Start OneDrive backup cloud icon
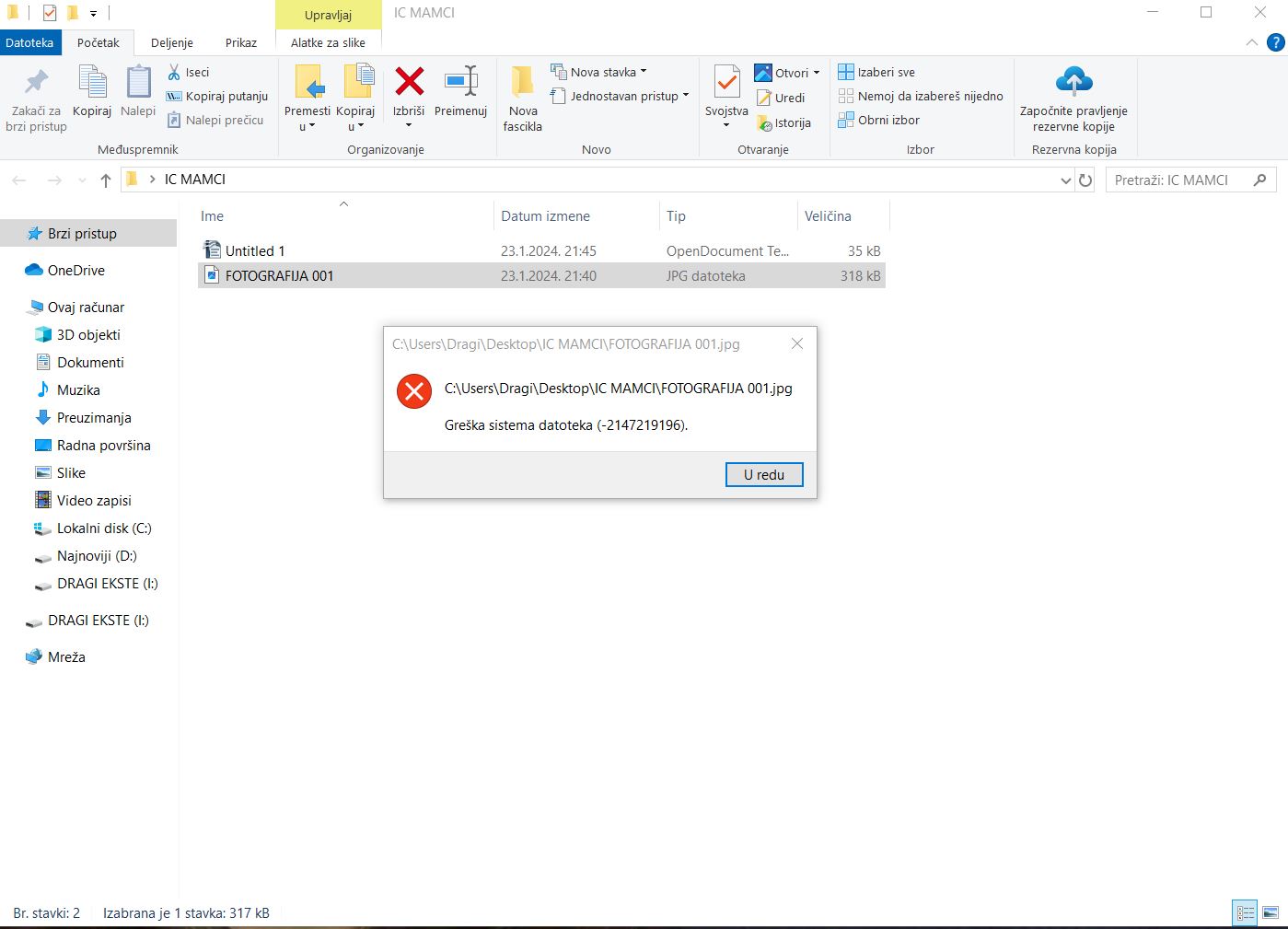 1073,82
